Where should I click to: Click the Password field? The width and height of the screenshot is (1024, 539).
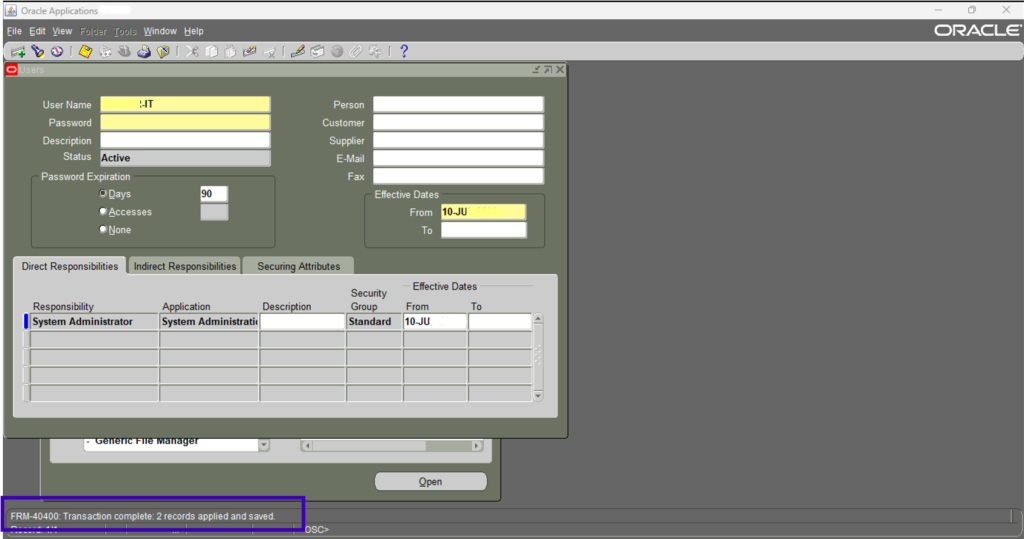185,122
